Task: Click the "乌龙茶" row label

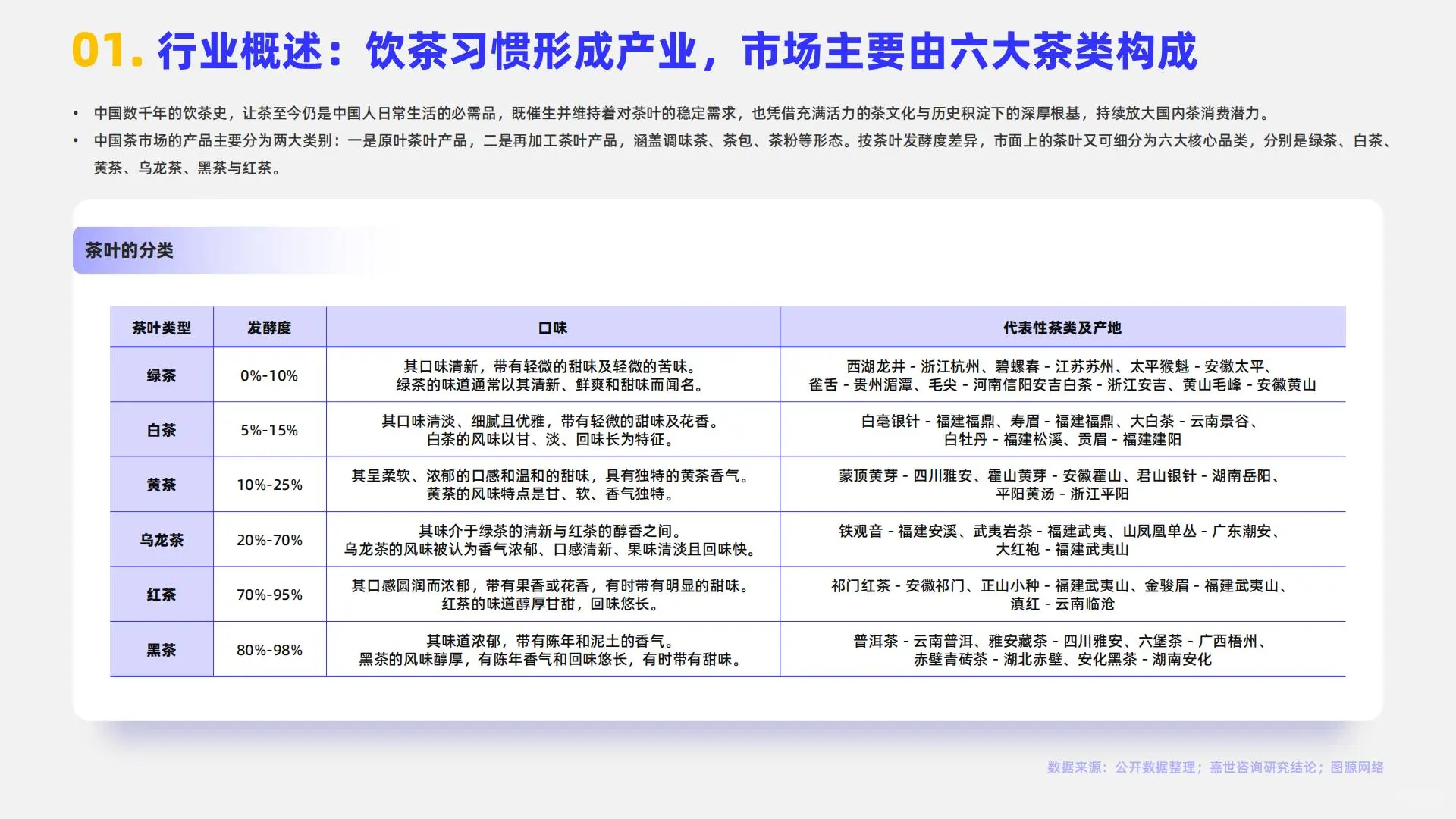Action: coord(161,540)
